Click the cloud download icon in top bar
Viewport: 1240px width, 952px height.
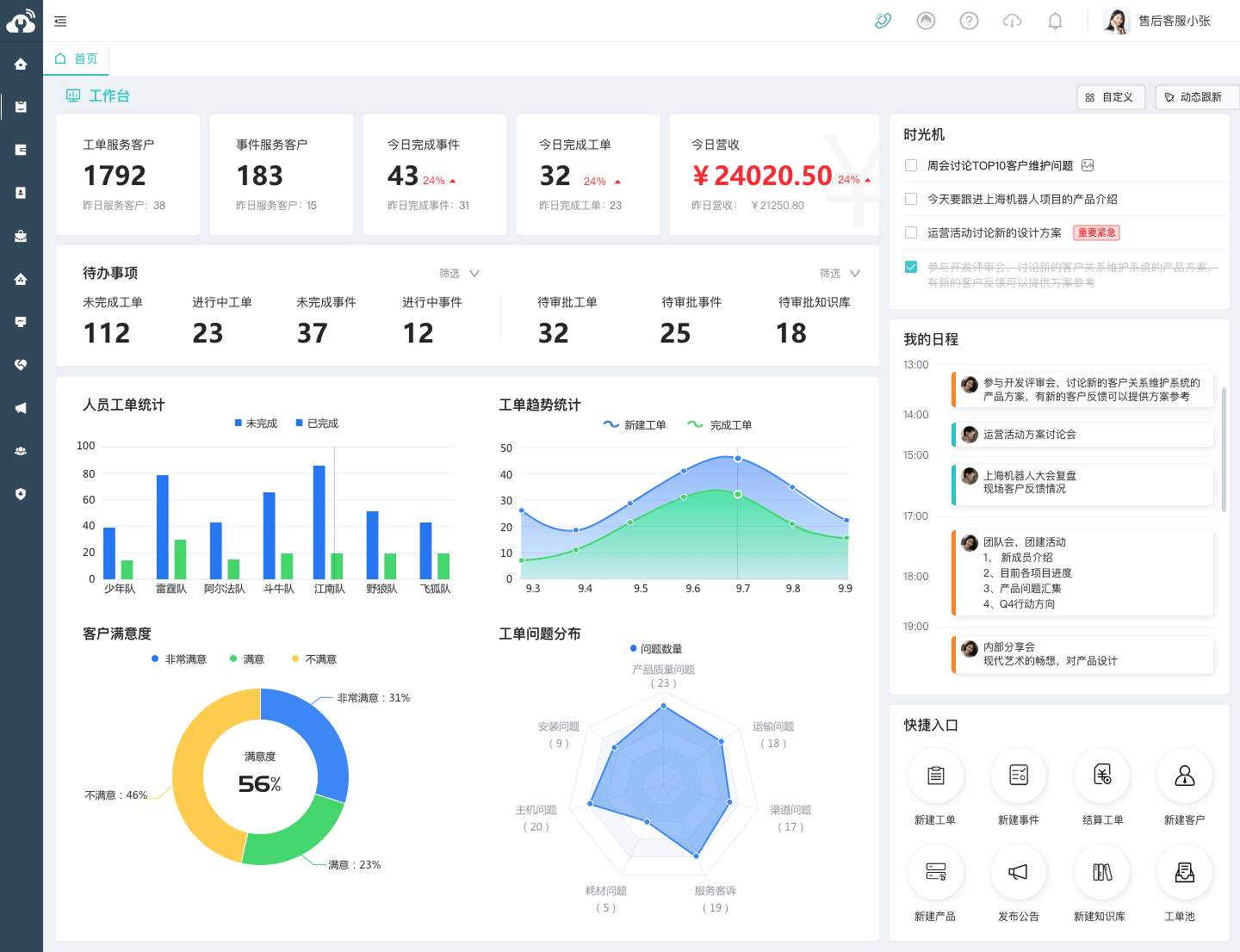coord(1012,21)
